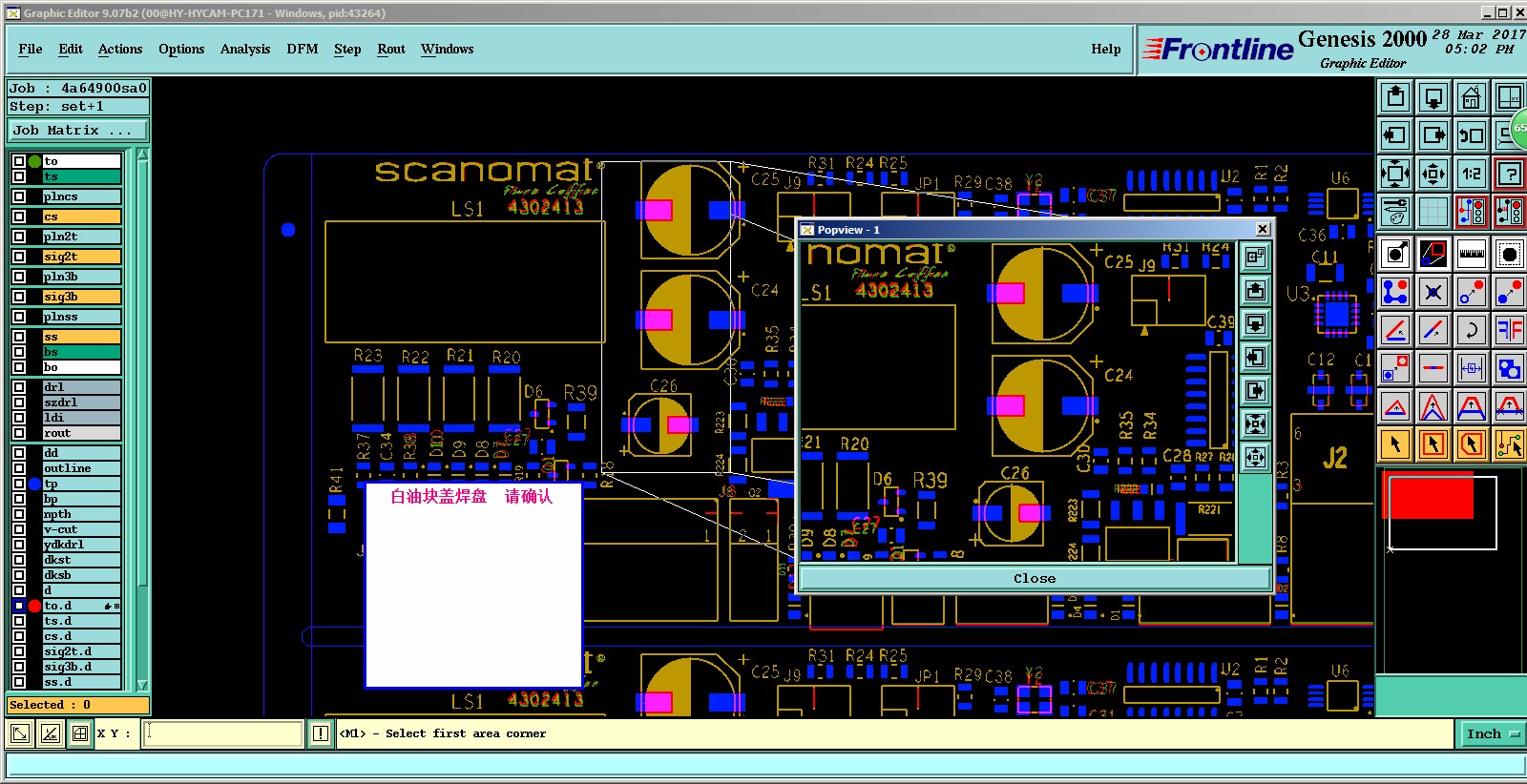This screenshot has height=784, width=1527.
Task: Click the previous zoom icon with curved arrow
Action: pyautogui.click(x=1472, y=134)
